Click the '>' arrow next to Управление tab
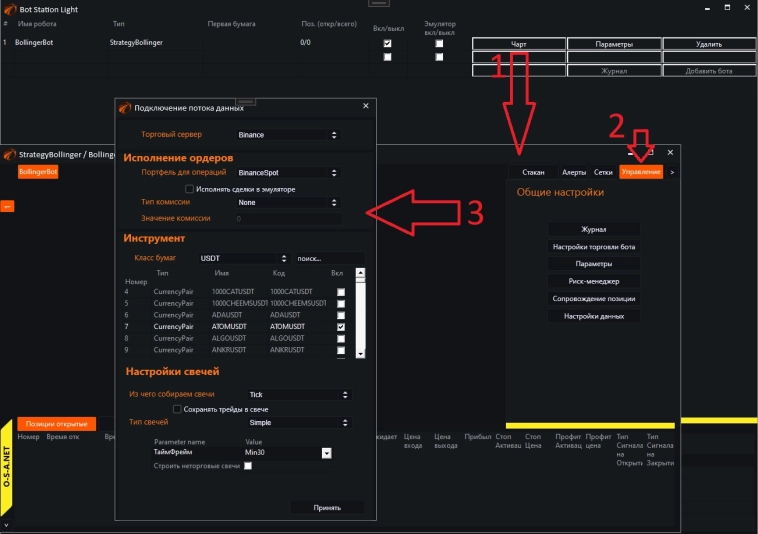This screenshot has width=758, height=534. [671, 172]
